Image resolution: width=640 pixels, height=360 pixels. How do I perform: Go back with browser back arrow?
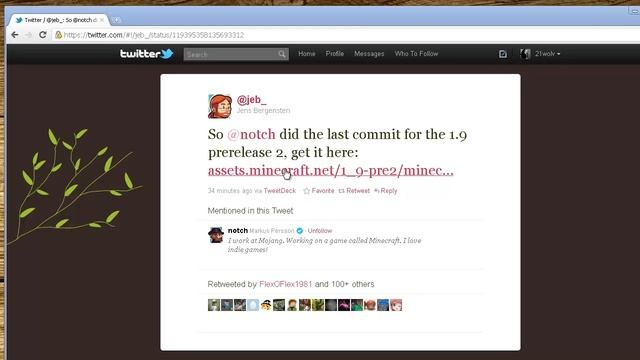click(x=15, y=35)
